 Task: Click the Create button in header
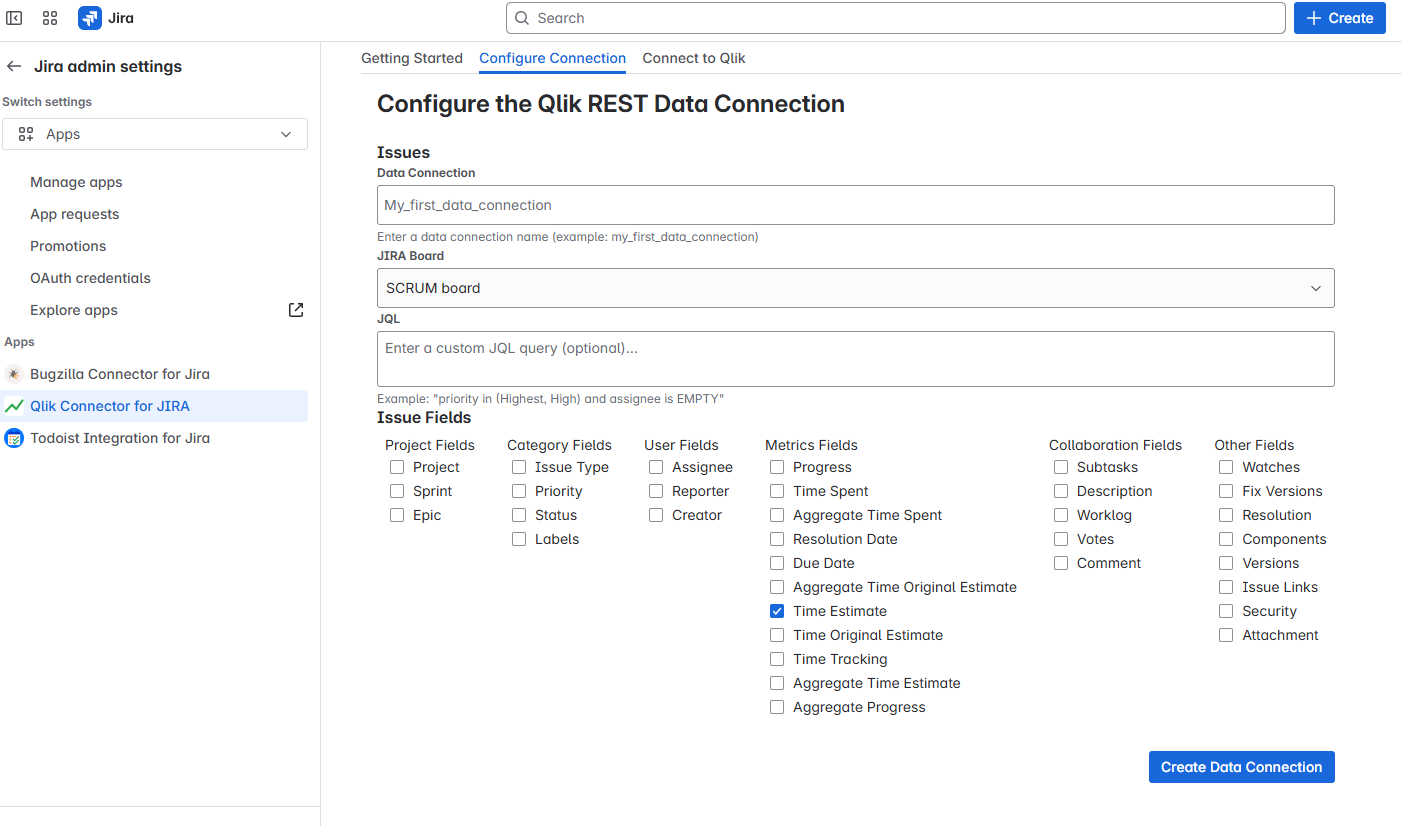click(x=1340, y=18)
